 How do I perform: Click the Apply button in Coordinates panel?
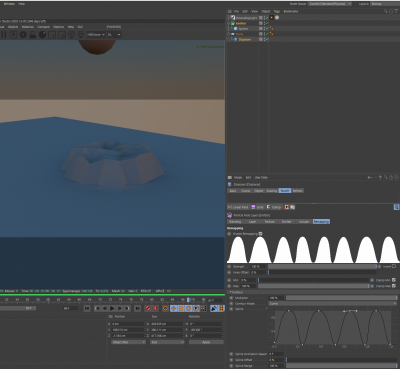(206, 342)
